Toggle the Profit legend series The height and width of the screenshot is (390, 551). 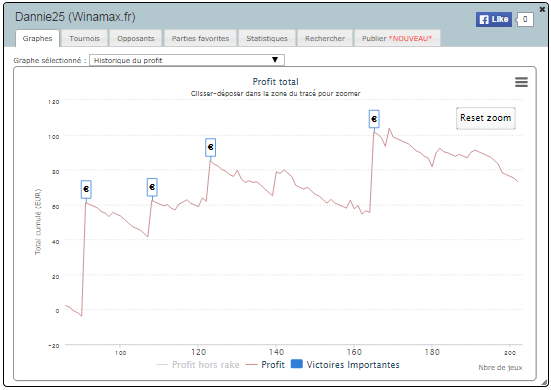tap(265, 365)
